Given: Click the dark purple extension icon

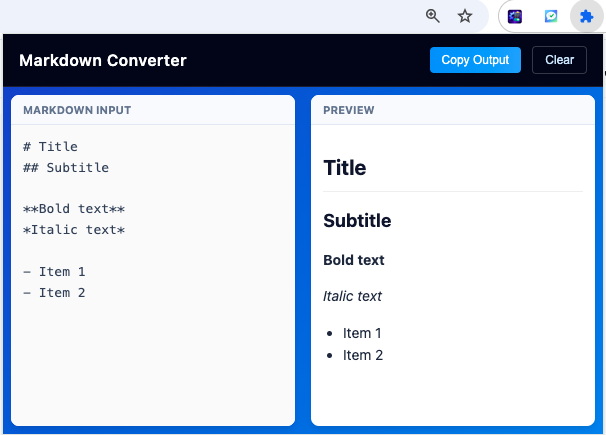Looking at the screenshot, I should point(515,16).
